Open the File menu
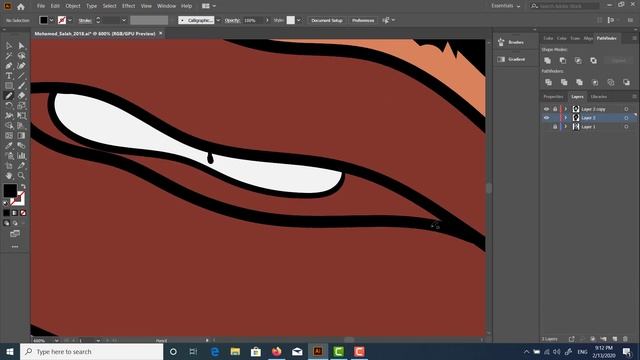 point(41,6)
